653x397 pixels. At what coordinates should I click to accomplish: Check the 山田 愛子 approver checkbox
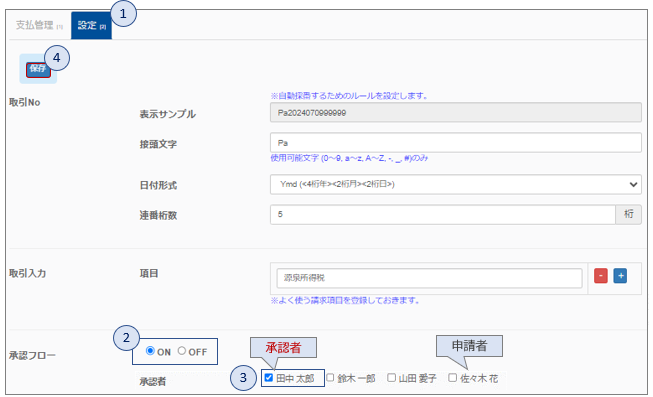[x=391, y=377]
